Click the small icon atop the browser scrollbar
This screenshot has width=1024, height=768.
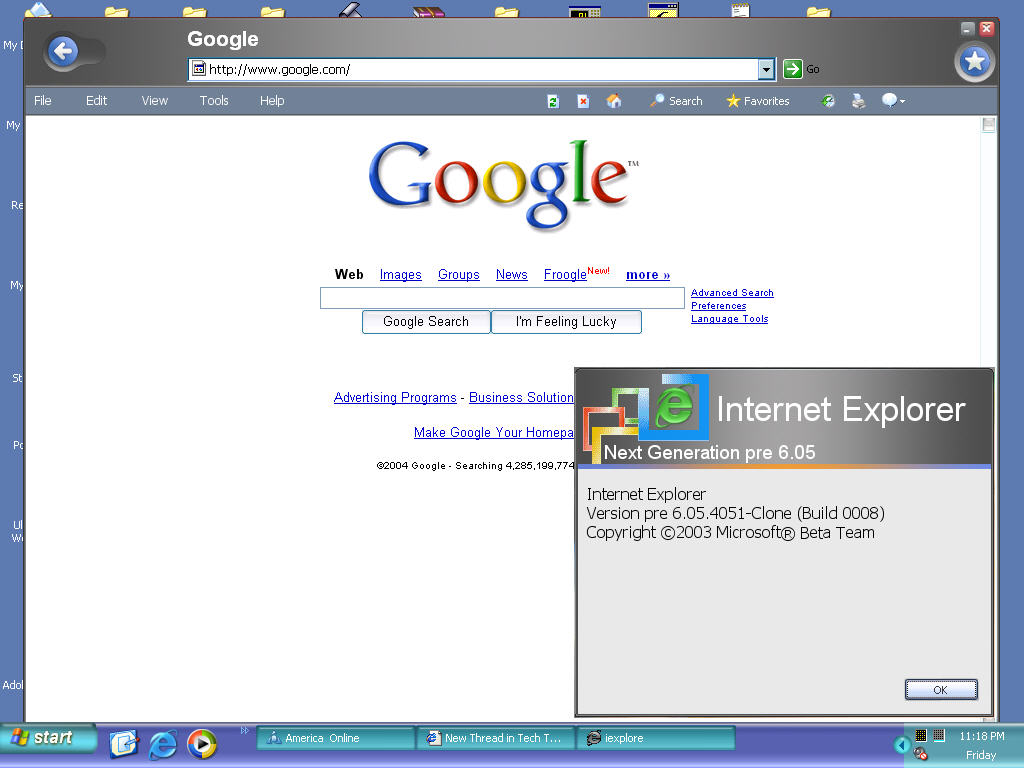click(x=988, y=125)
